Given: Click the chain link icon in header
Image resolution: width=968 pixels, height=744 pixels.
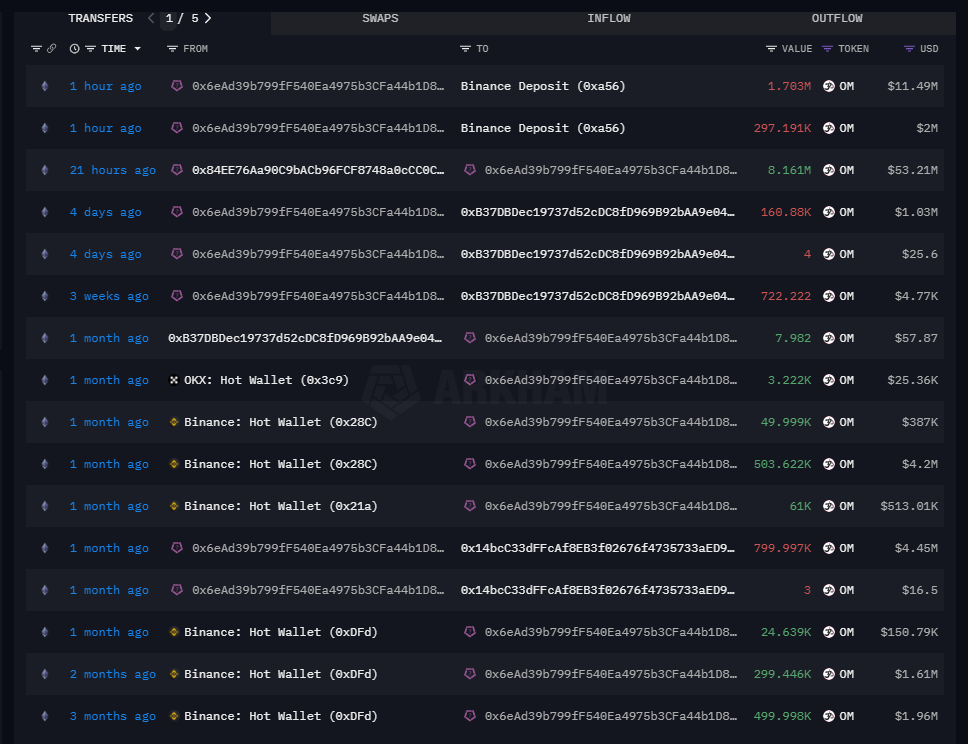Looking at the screenshot, I should tap(51, 49).
